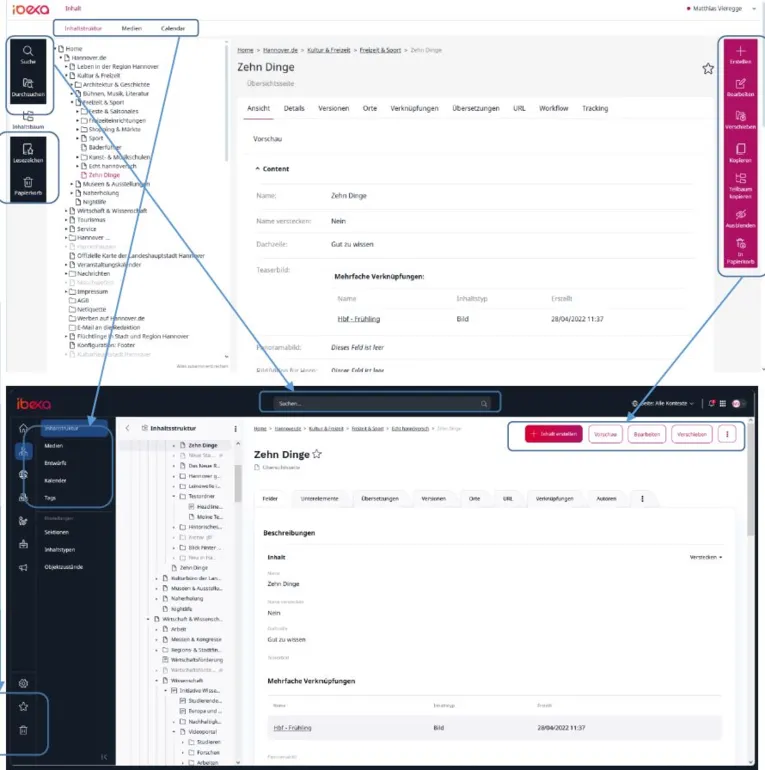
Task: Toggle favorite star beside upper Zehn Dinge title
Action: coord(708,69)
